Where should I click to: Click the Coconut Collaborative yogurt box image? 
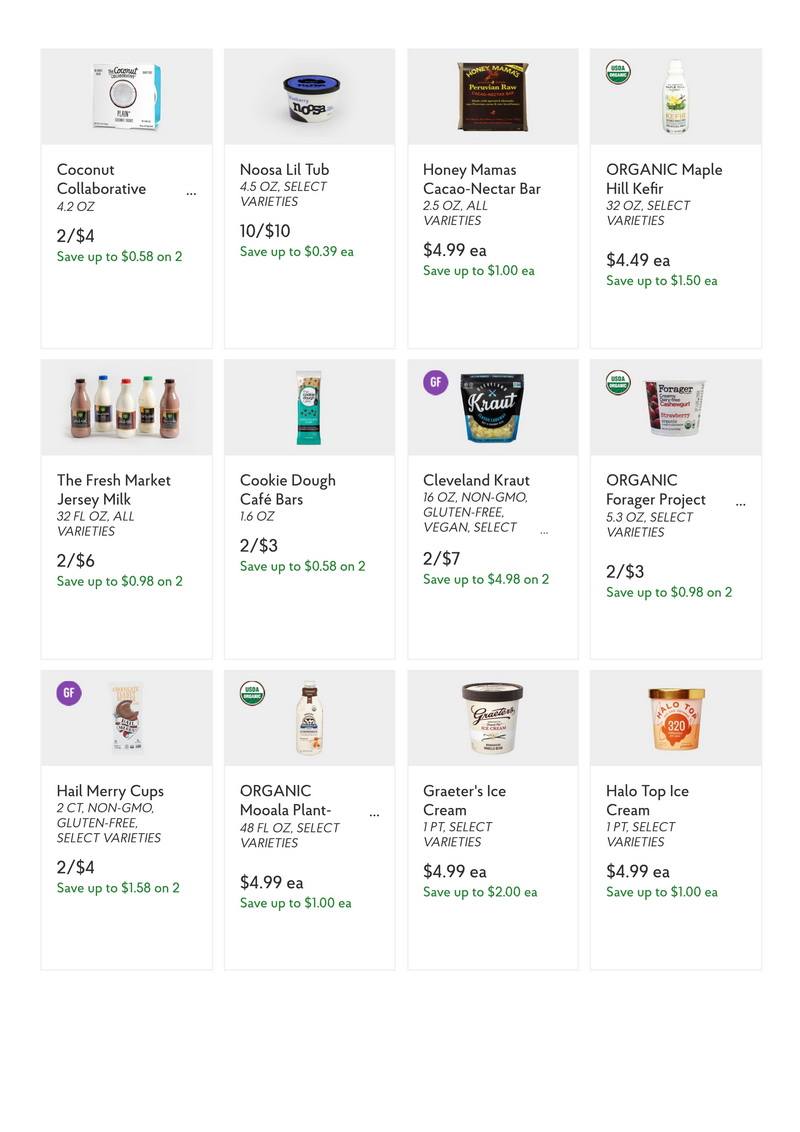[127, 96]
